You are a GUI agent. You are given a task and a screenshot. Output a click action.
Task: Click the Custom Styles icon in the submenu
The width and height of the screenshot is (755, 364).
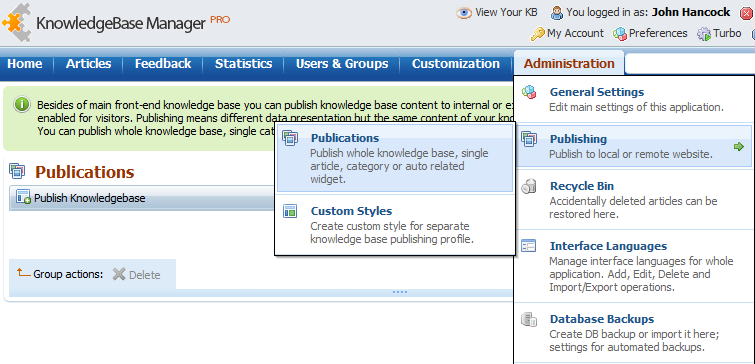tap(290, 211)
